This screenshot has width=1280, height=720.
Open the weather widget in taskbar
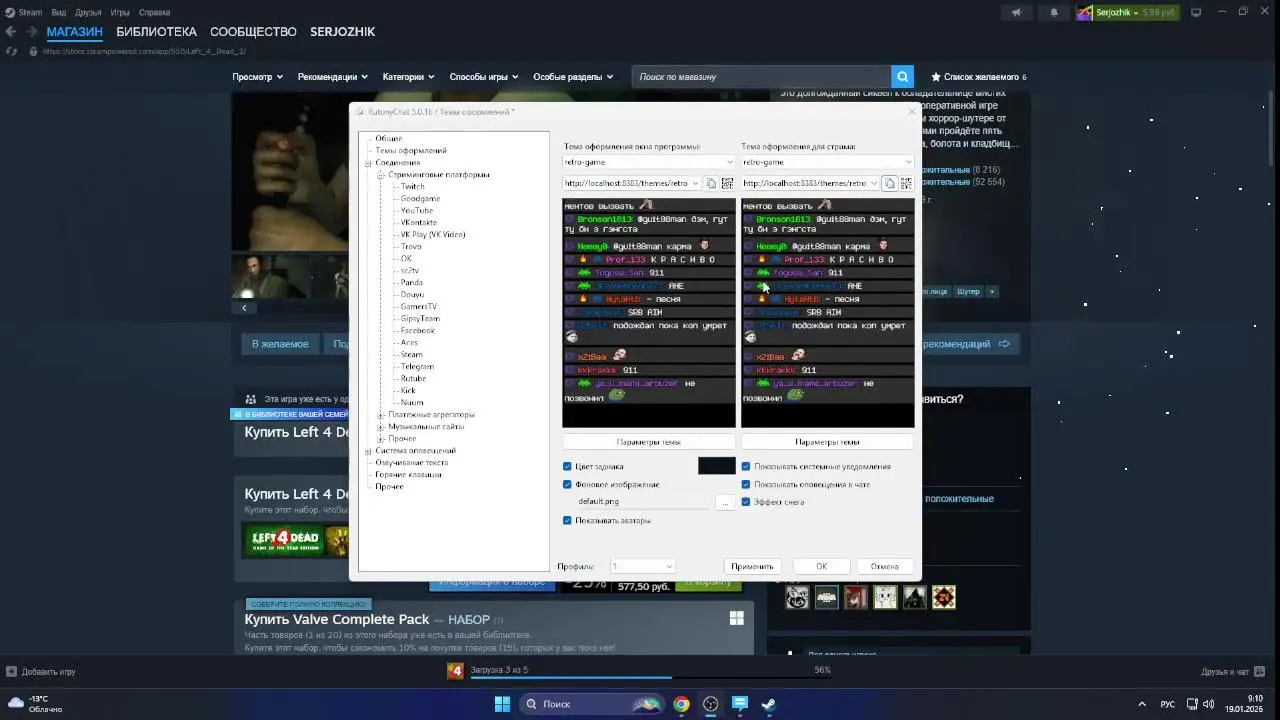tap(36, 704)
